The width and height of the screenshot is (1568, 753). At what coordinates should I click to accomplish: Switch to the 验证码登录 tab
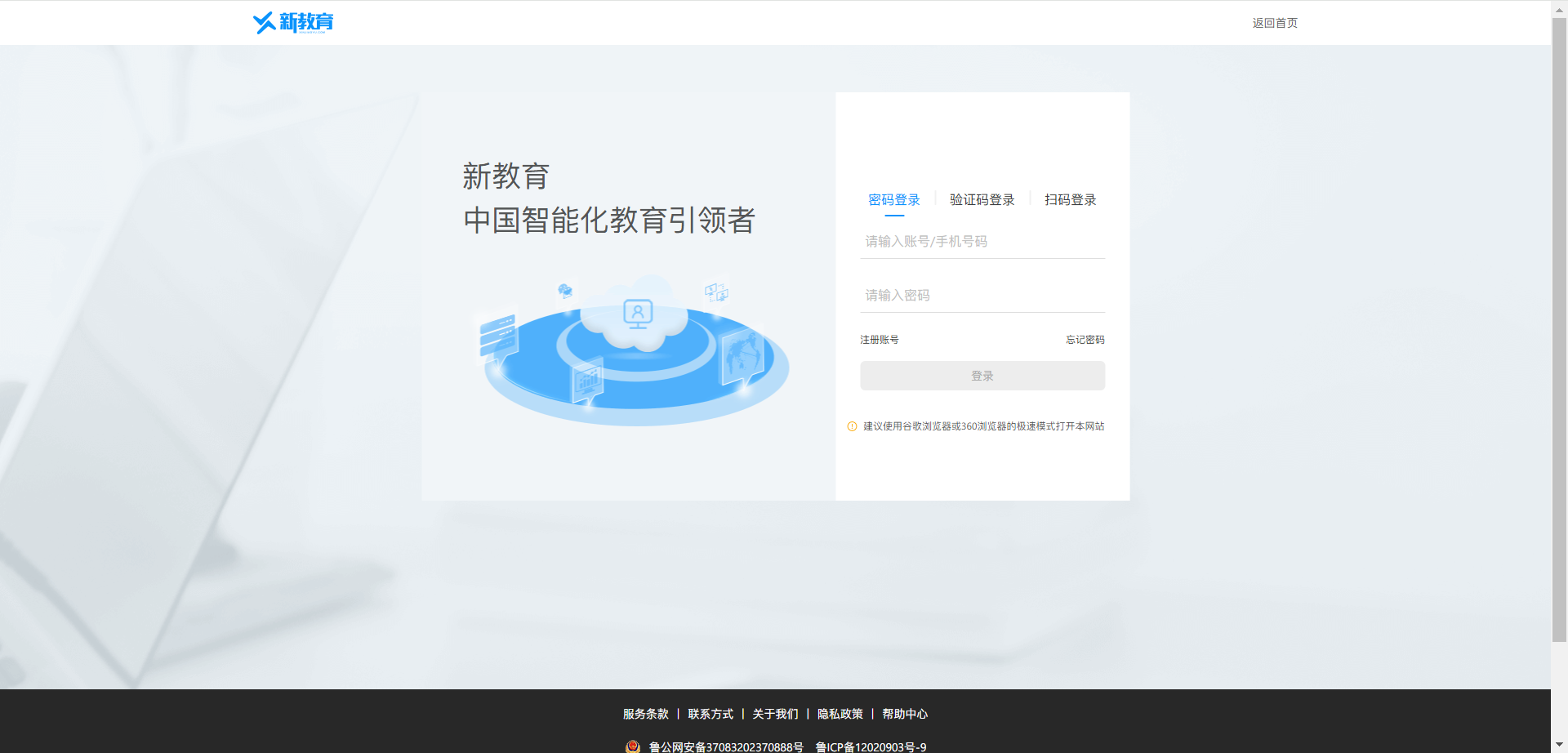[x=982, y=200]
